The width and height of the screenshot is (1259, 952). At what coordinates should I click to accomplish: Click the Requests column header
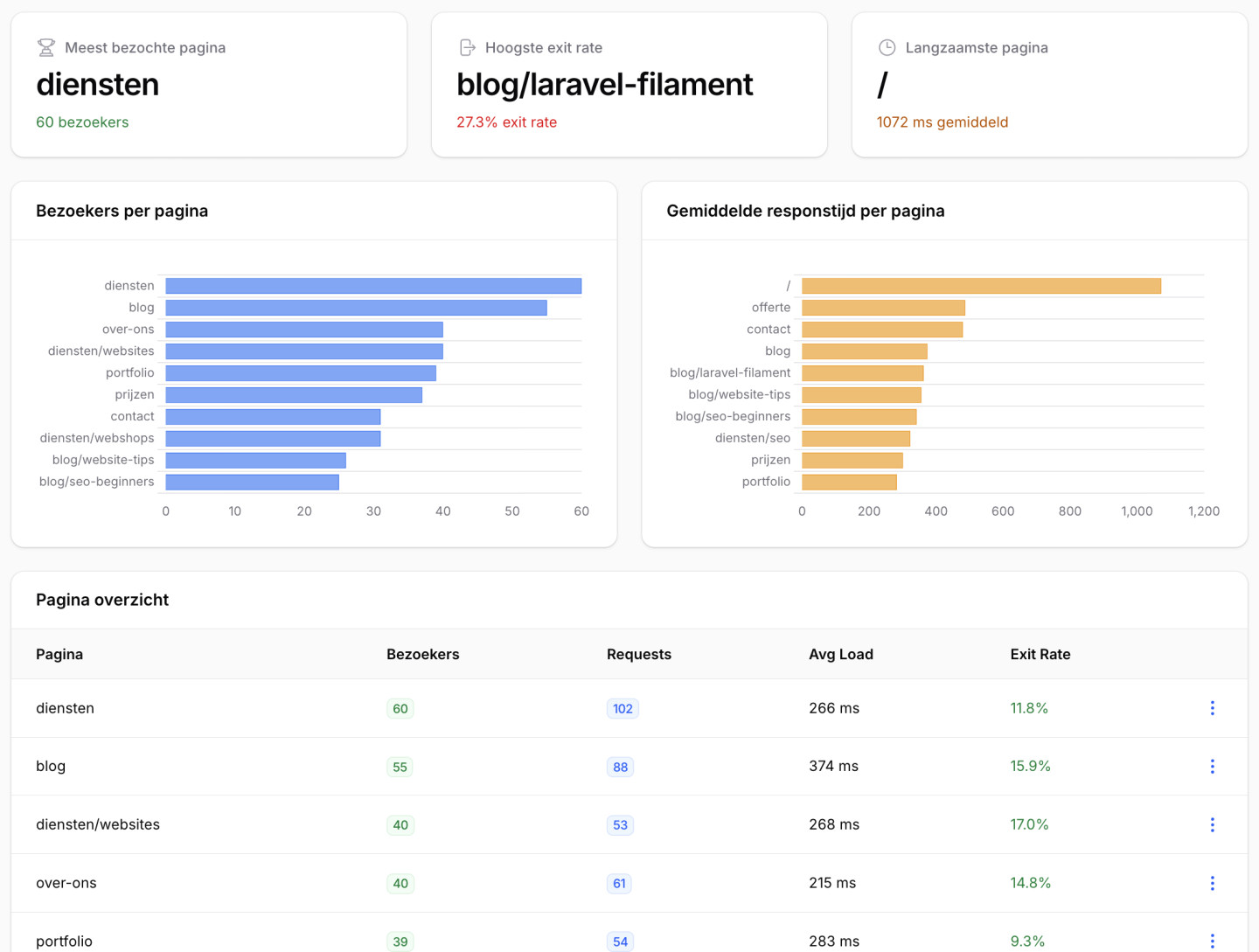(638, 655)
